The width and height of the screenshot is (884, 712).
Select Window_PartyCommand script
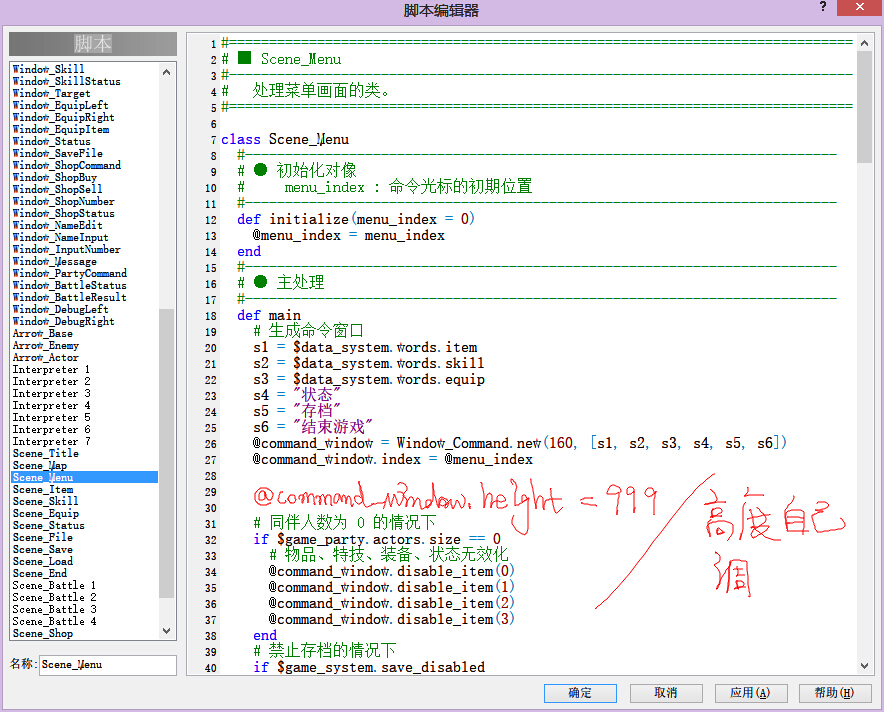(x=69, y=273)
